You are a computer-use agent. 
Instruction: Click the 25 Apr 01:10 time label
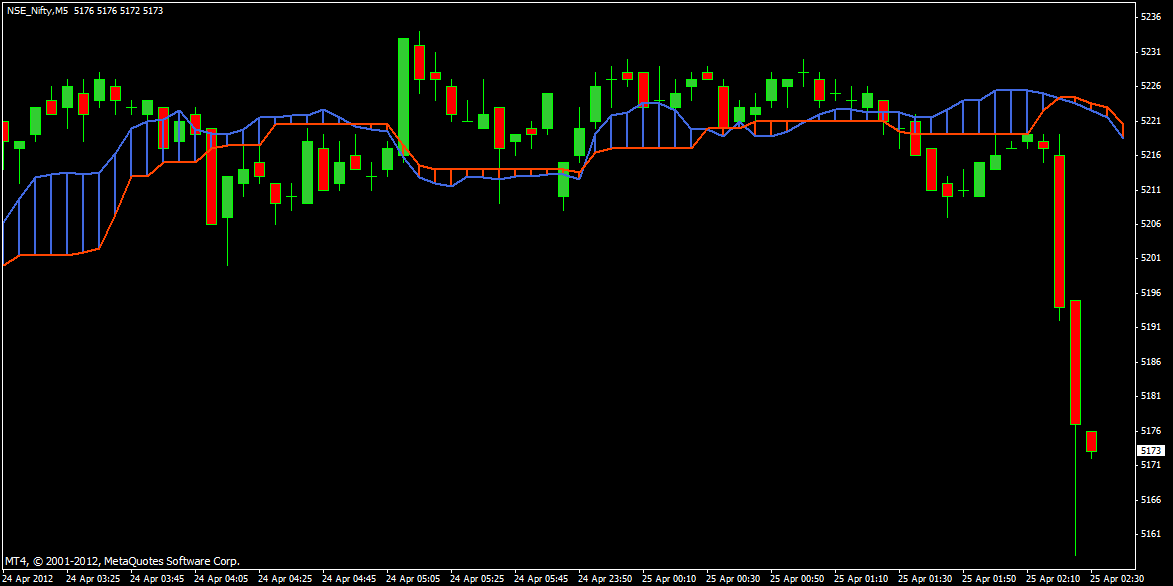tap(863, 579)
